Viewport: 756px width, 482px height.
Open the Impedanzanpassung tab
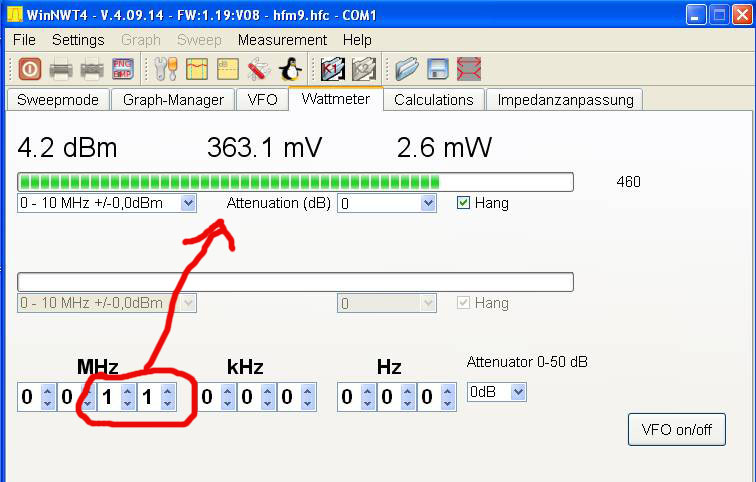pos(565,99)
